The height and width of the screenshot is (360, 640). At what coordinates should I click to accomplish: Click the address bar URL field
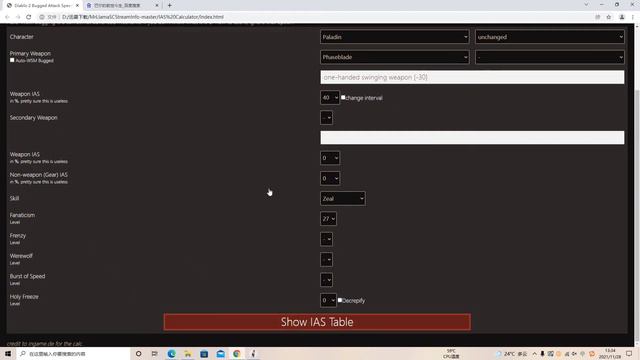[318, 17]
